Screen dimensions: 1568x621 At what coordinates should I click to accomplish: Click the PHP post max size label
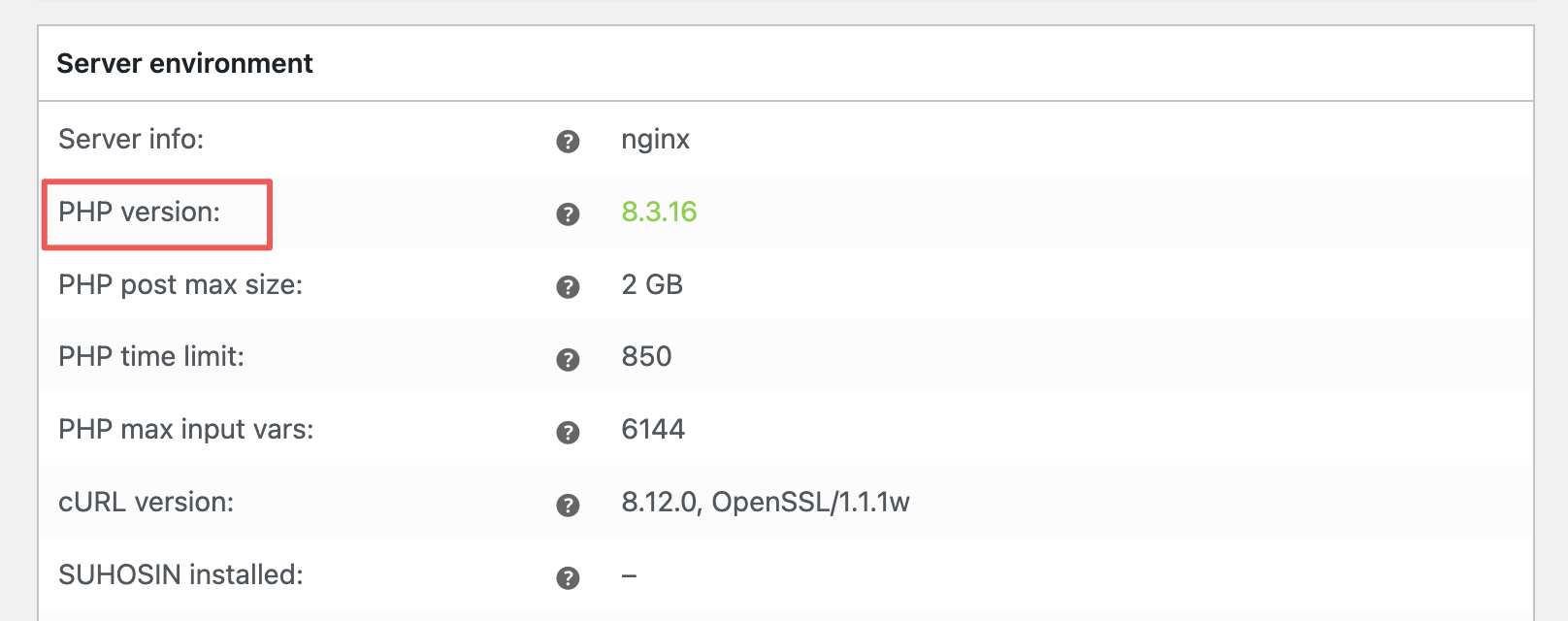click(180, 285)
